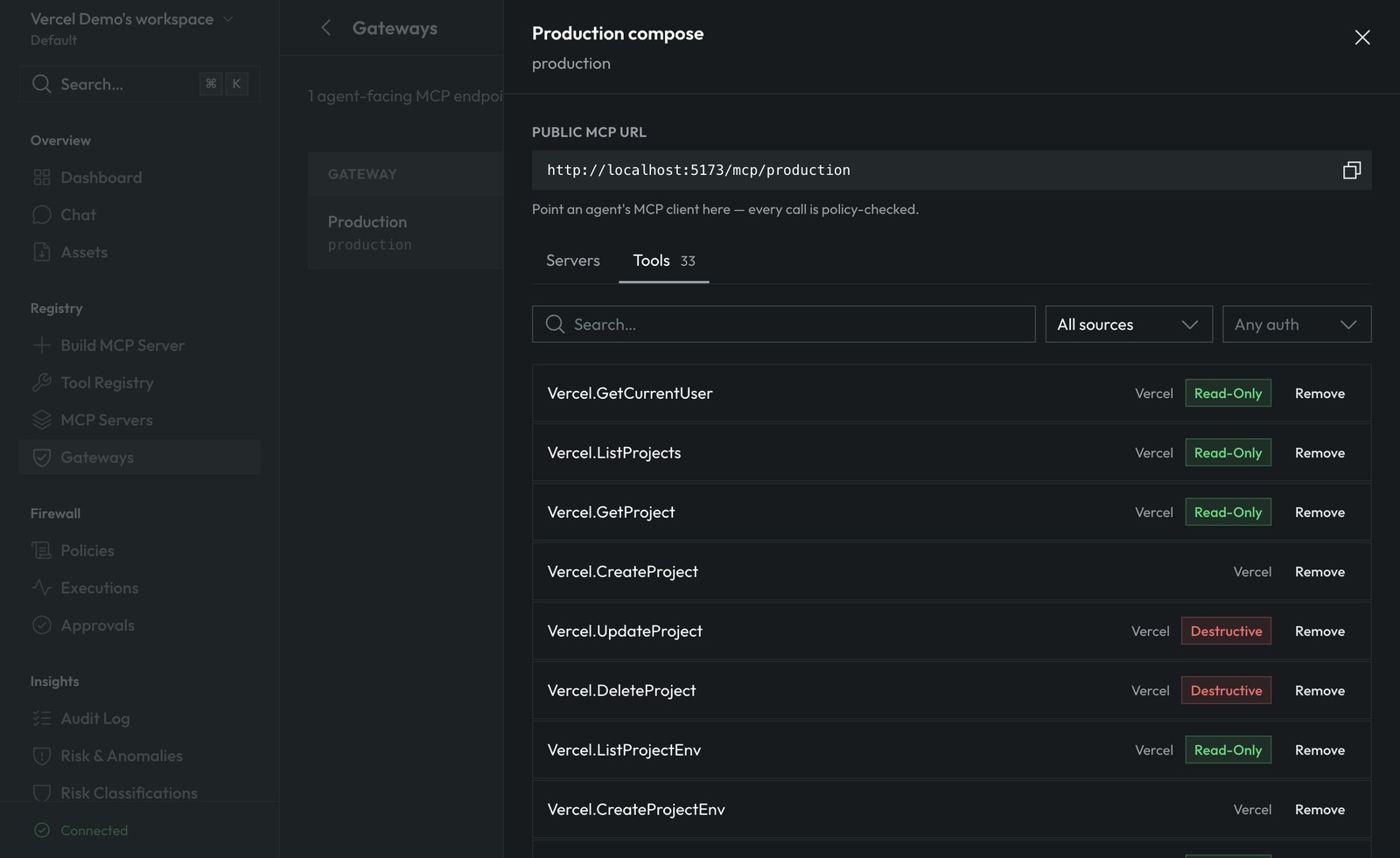Focus the tools search field
Screen dimensions: 1400x858
pyautogui.click(x=784, y=324)
